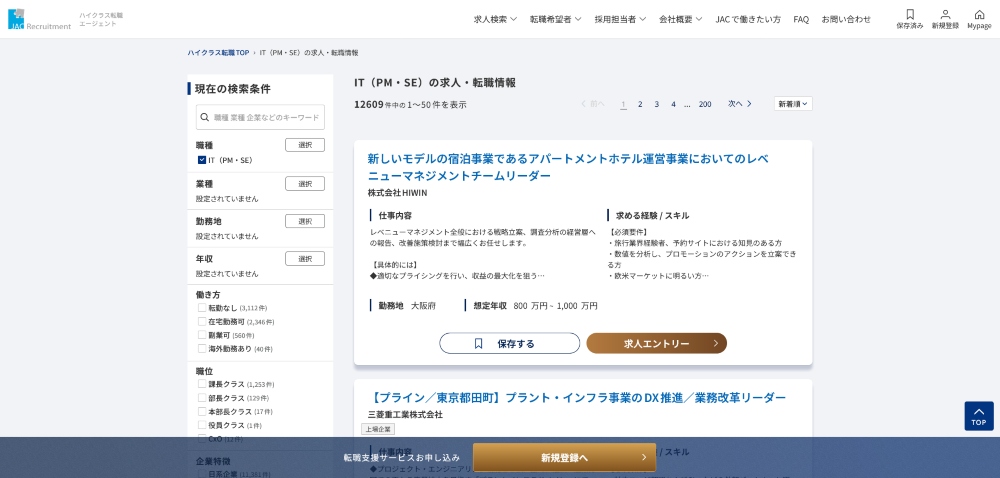Save the HIWIN job with 保存する
Viewport: 1000px width, 478px height.
click(x=510, y=343)
